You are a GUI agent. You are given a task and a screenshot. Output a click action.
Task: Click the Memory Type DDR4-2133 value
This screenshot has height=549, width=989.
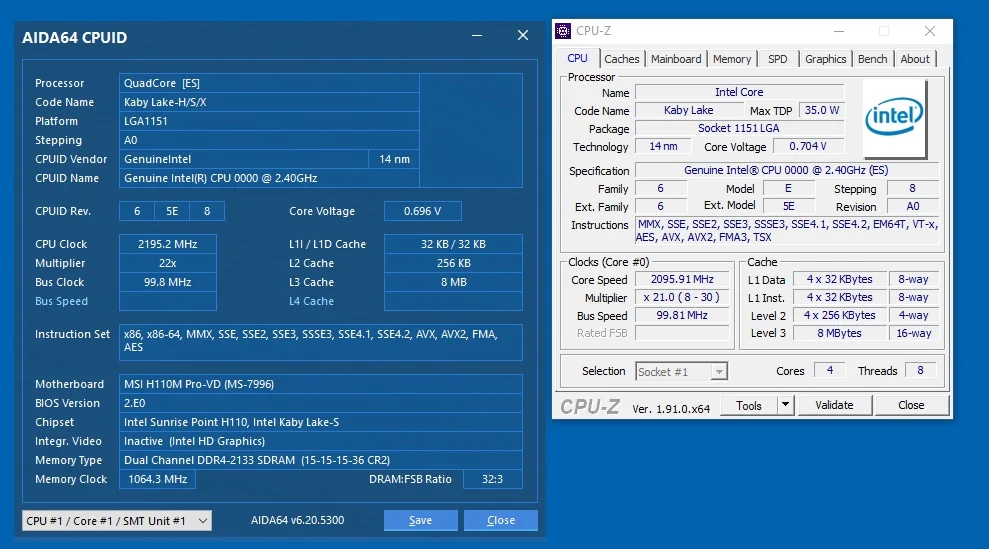point(321,460)
